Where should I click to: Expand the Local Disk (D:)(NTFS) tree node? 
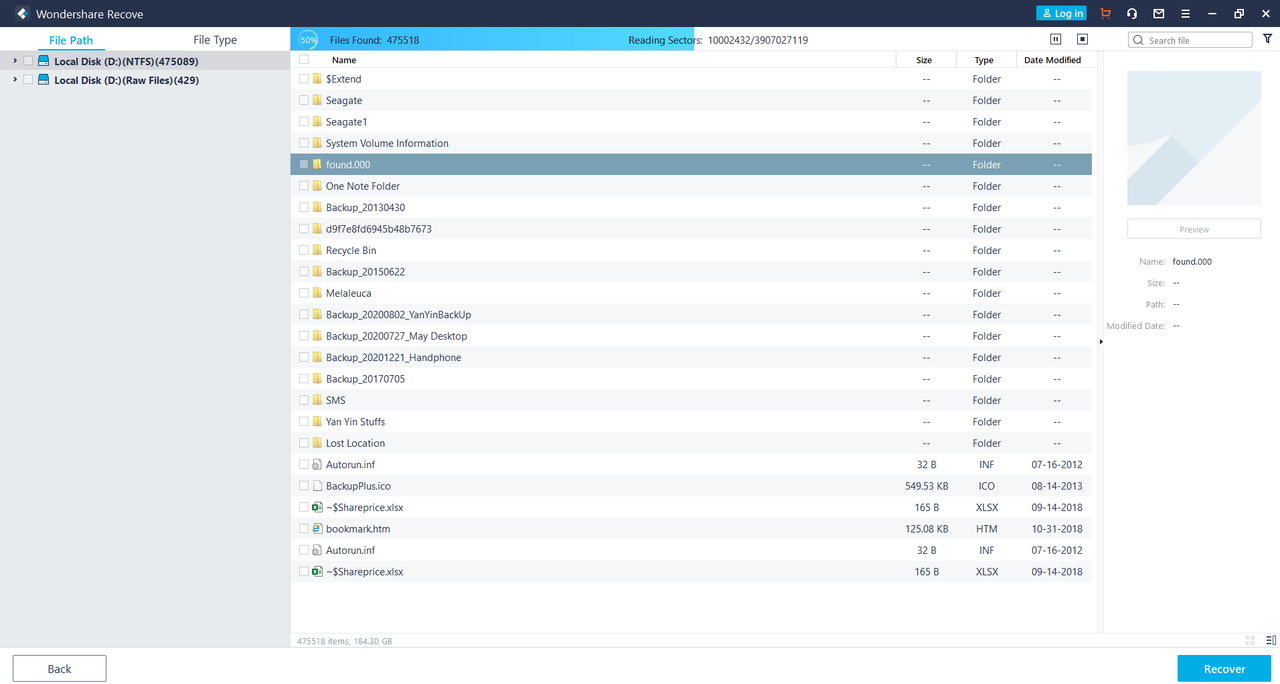click(x=14, y=61)
